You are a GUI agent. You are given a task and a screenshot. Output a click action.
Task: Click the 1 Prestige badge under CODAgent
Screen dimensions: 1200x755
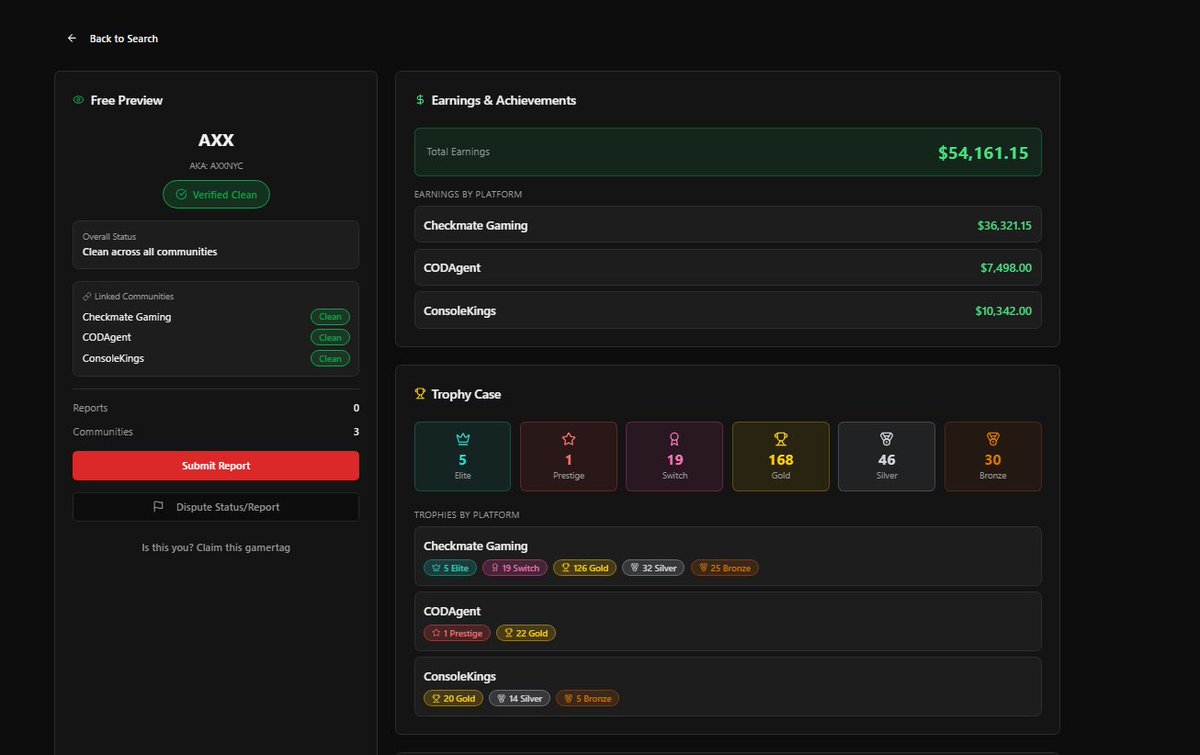(x=457, y=633)
